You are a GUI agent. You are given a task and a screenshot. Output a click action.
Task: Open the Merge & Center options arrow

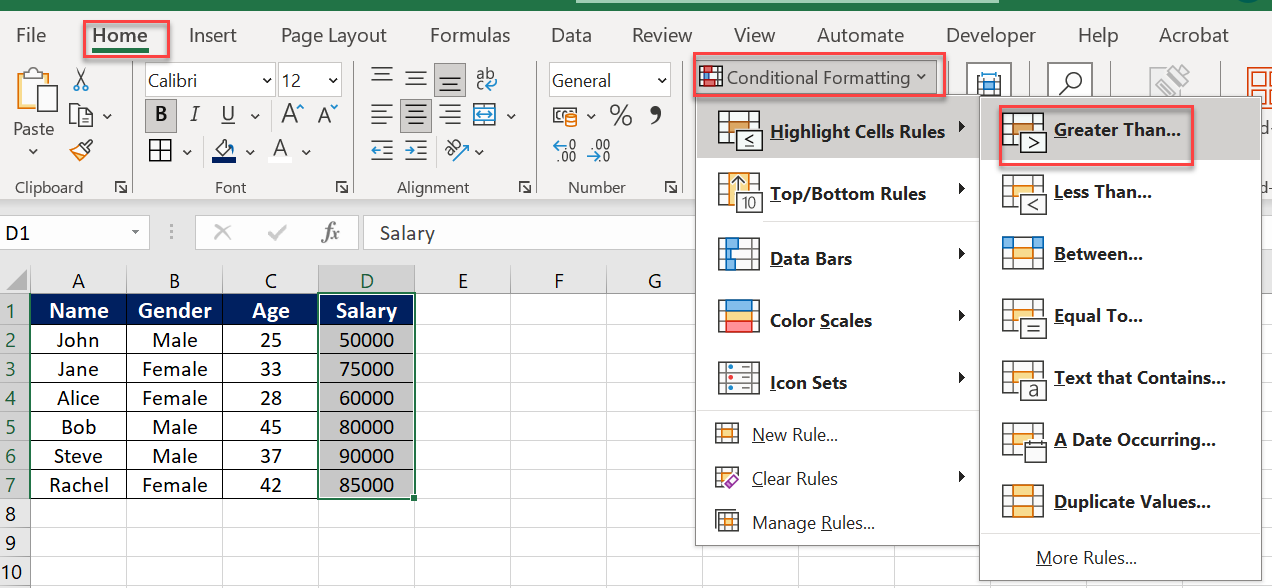point(511,116)
